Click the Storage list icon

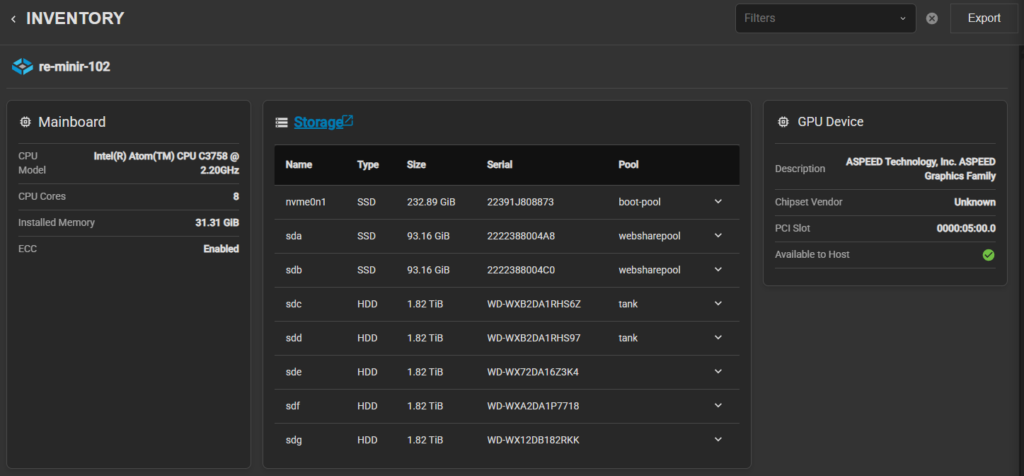click(x=281, y=122)
